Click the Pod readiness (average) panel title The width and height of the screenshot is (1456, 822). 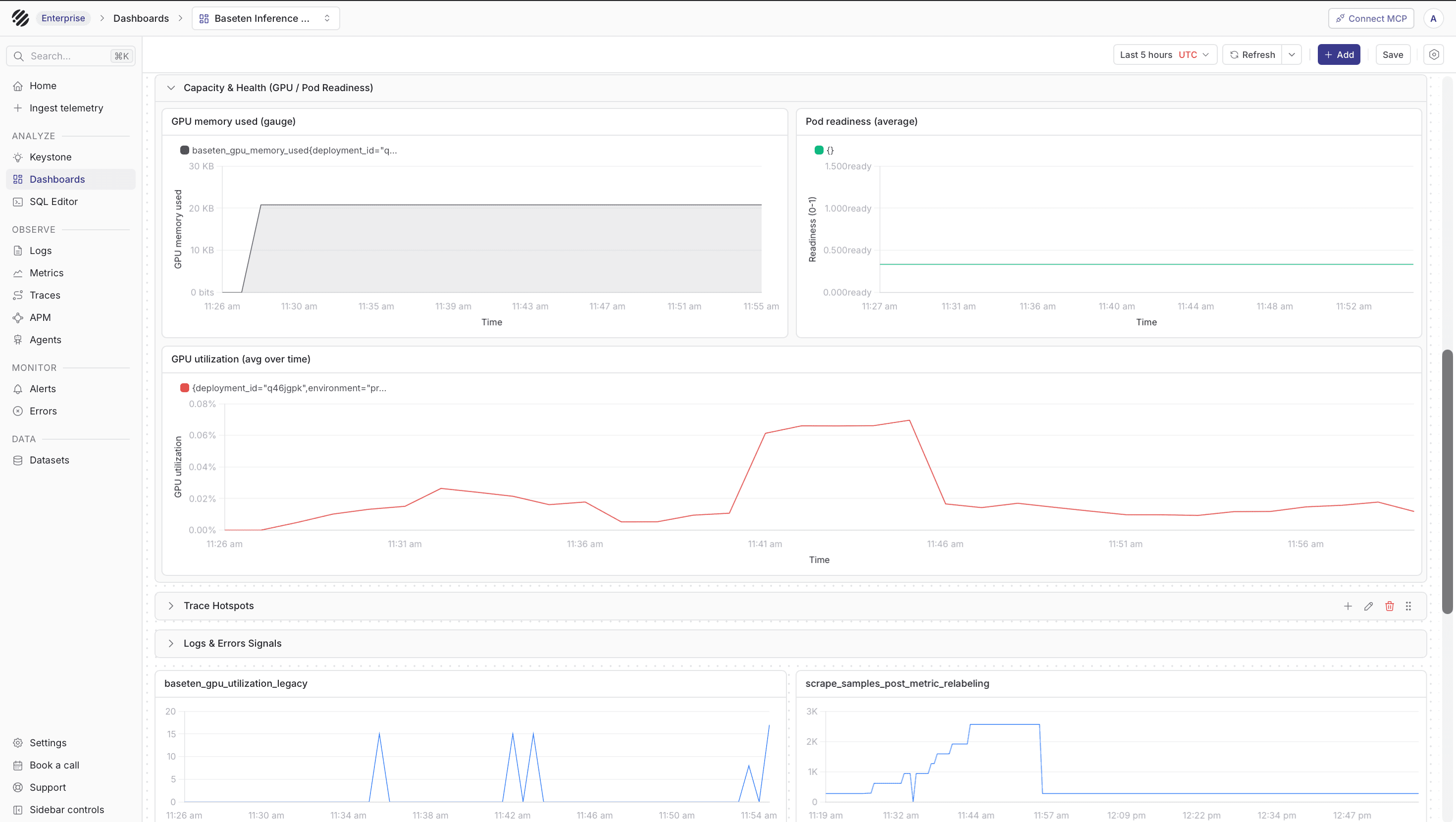click(861, 121)
